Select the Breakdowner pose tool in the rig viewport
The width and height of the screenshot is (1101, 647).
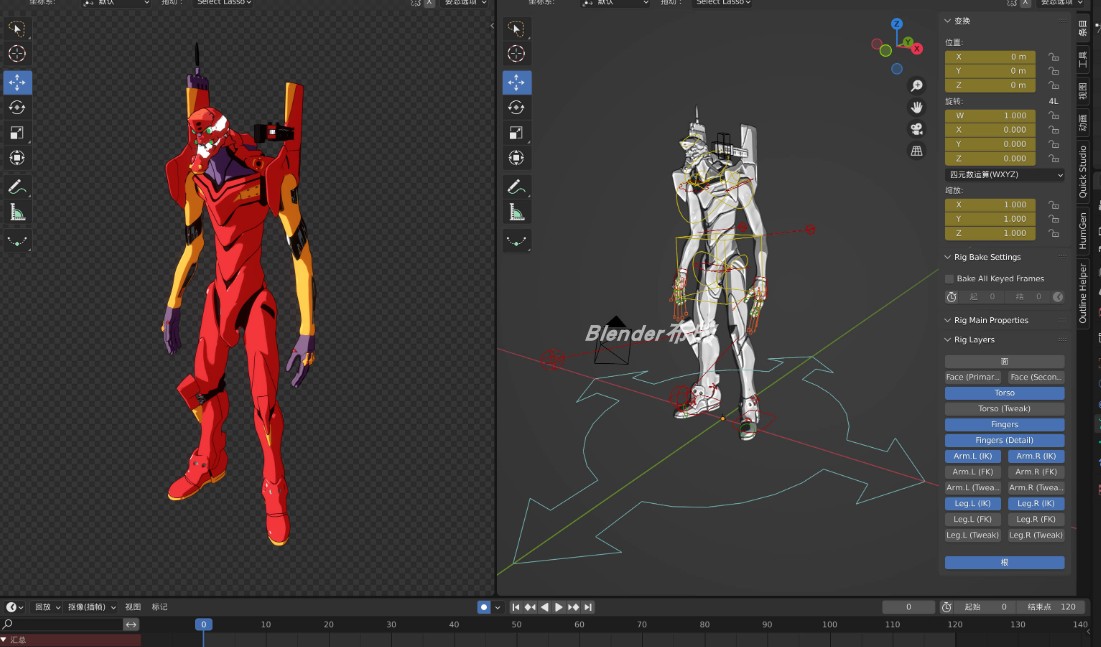coord(517,241)
